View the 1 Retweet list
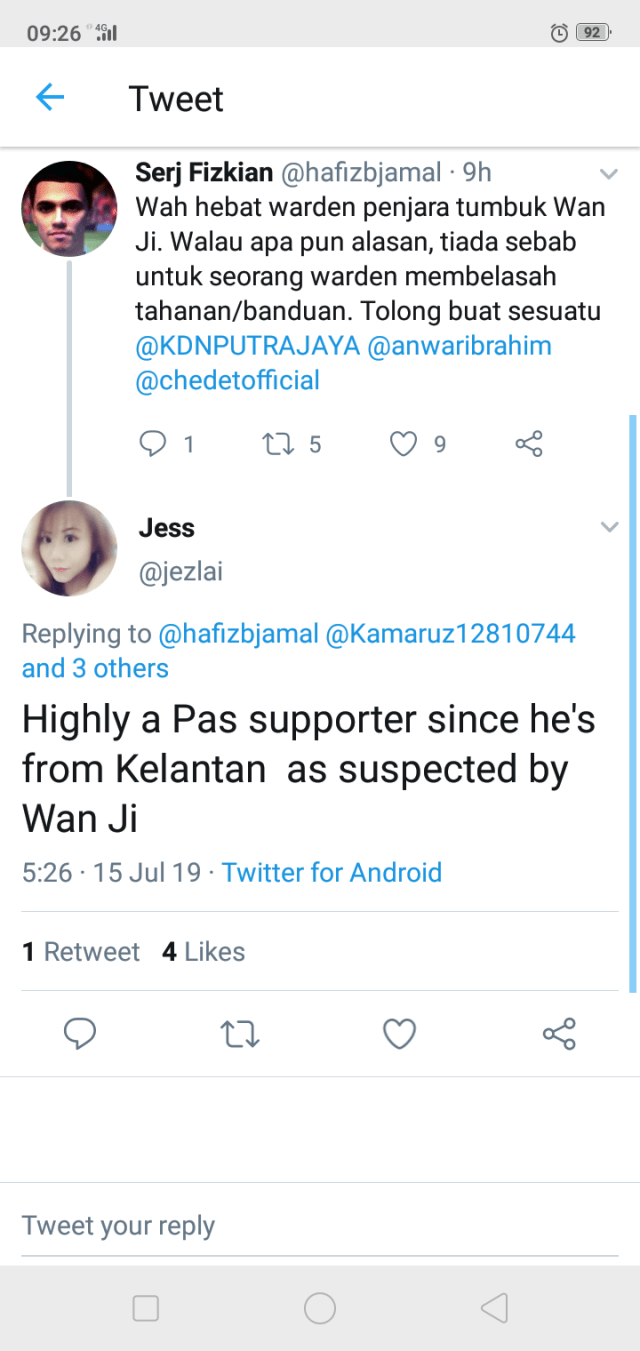 (x=81, y=951)
